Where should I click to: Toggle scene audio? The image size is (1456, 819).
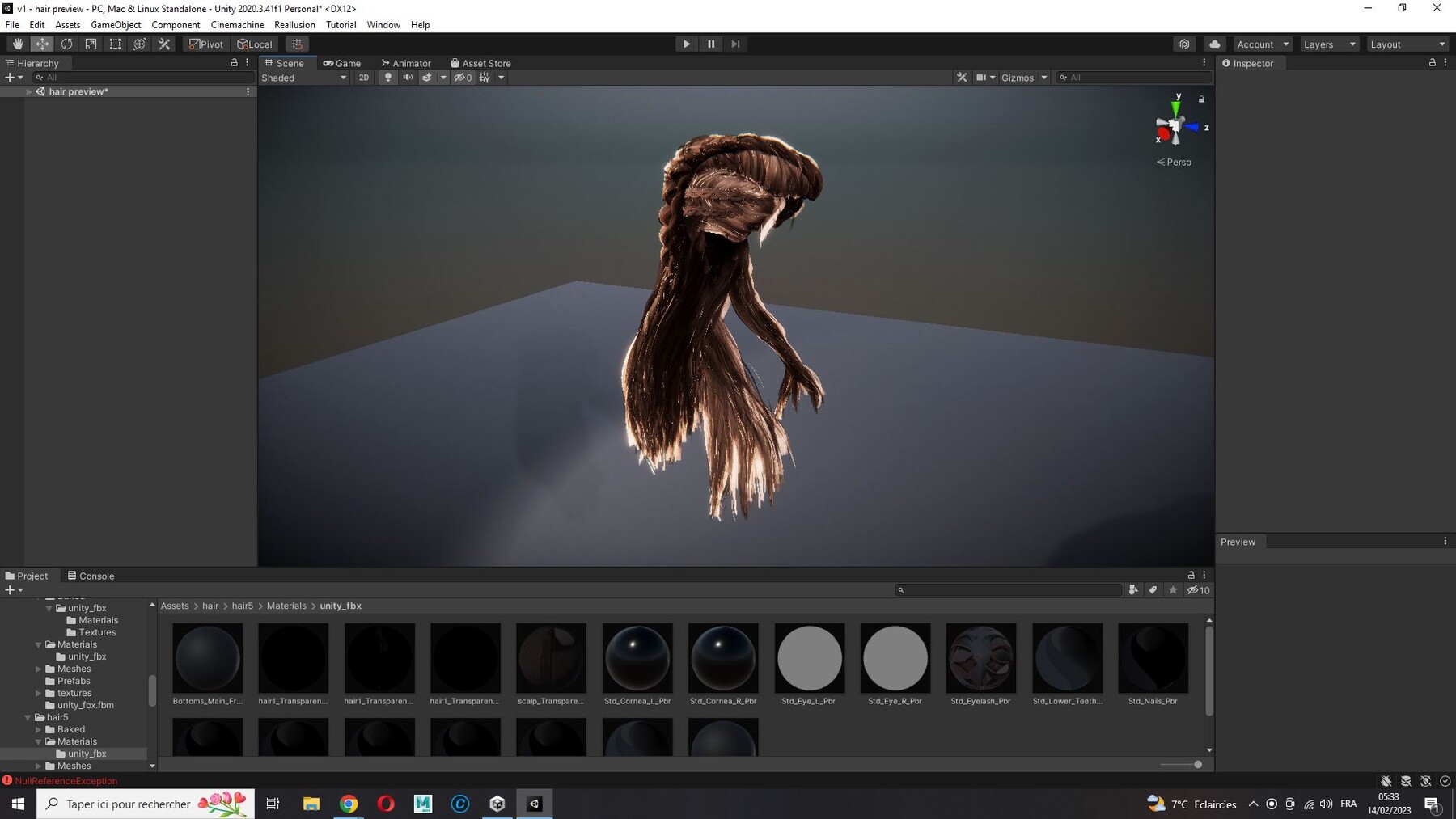(408, 78)
